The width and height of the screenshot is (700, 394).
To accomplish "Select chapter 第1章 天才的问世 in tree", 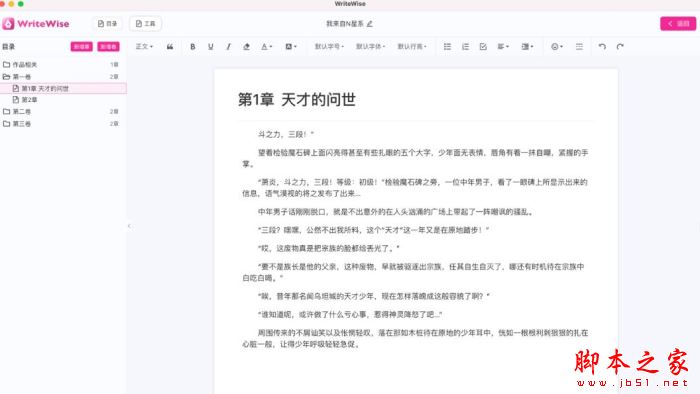I will pos(63,88).
